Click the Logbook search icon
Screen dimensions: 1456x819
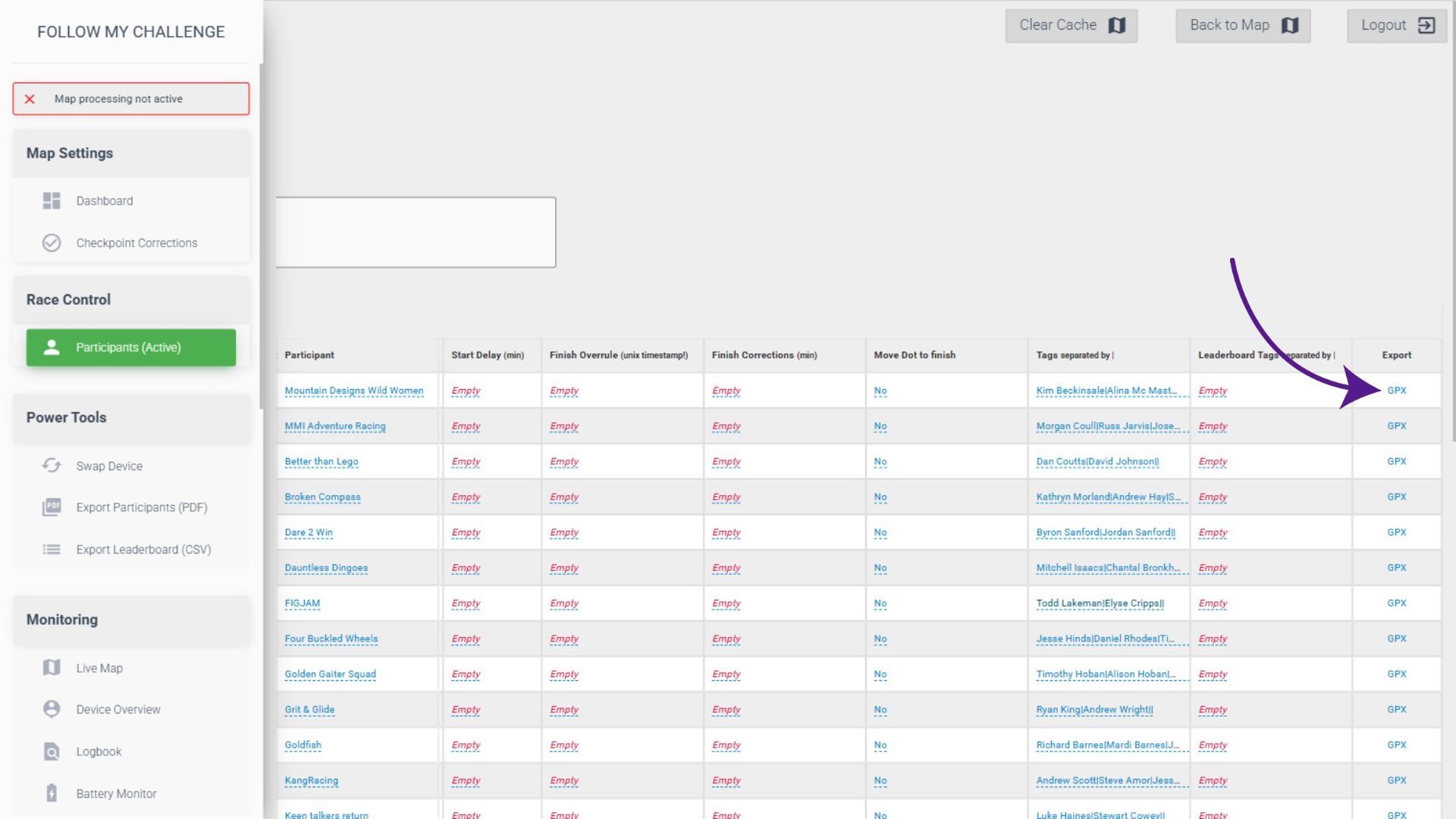[52, 752]
